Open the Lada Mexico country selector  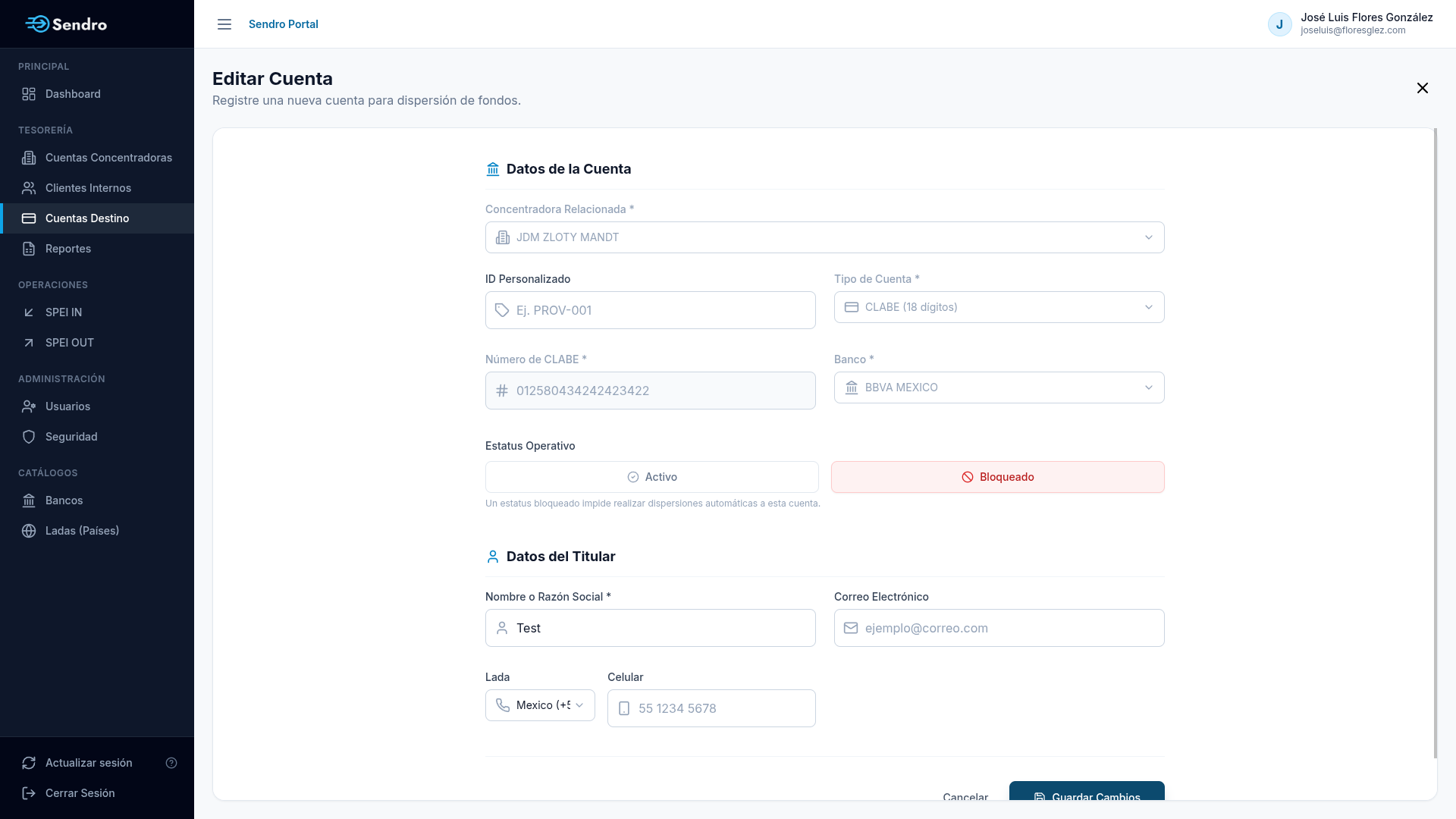click(x=540, y=705)
